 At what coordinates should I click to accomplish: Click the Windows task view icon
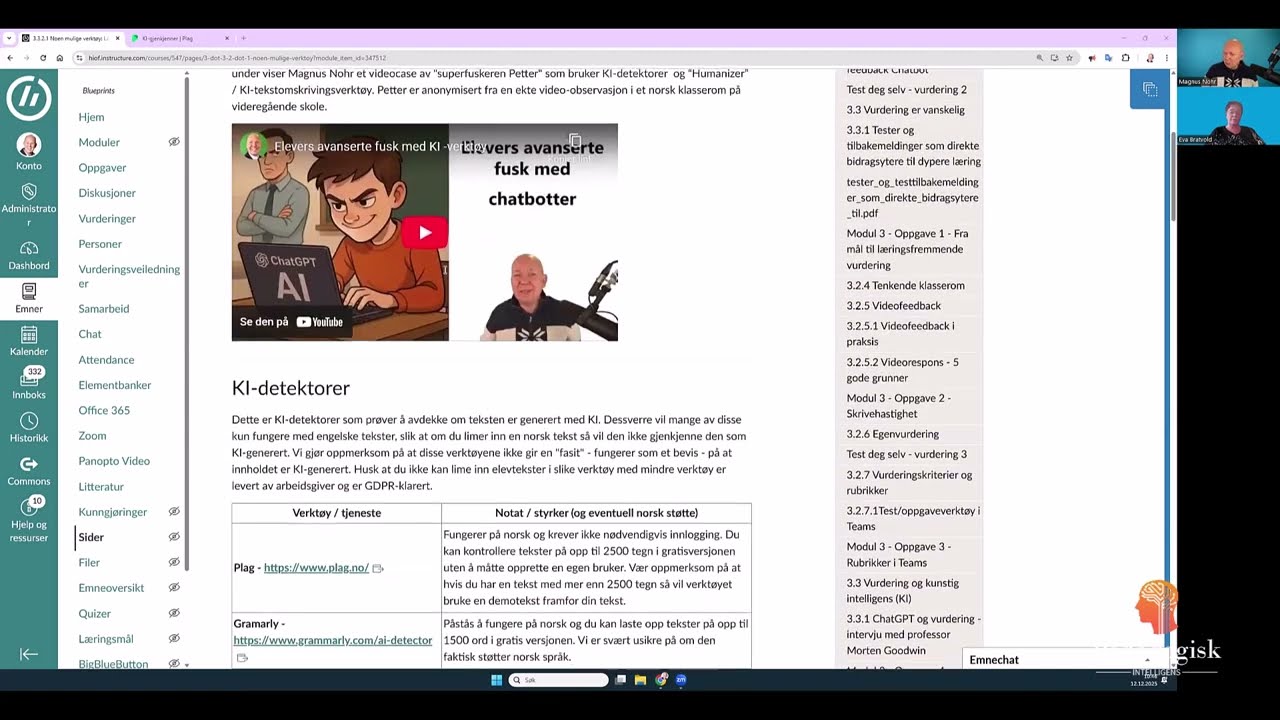tap(620, 680)
